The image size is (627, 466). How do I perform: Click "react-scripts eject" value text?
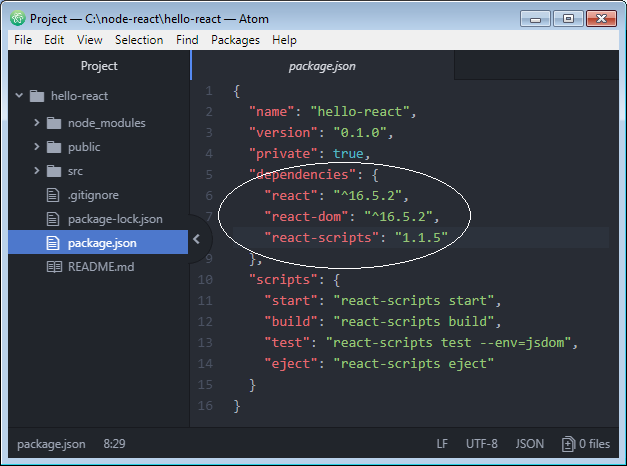[414, 364]
